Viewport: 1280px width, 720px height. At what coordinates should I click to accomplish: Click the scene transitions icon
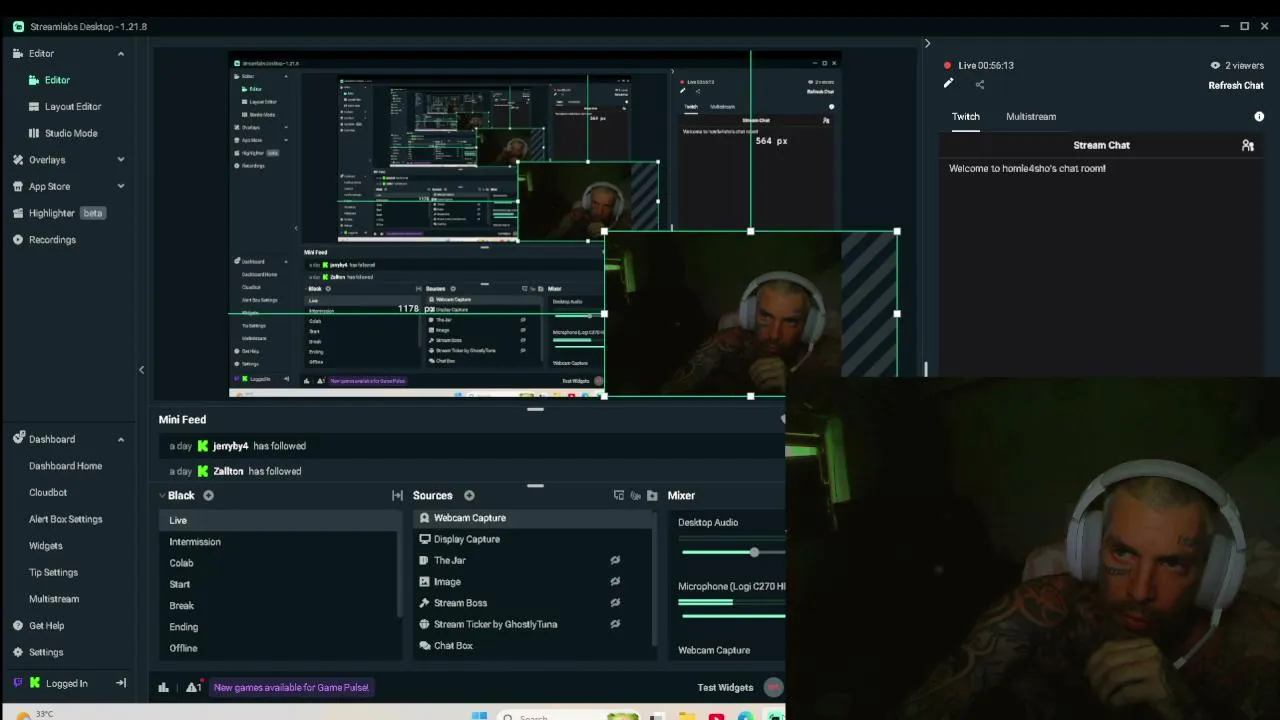[397, 495]
